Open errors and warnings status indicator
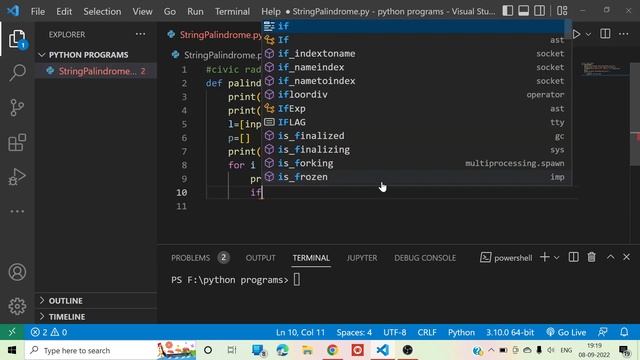 [x=49, y=332]
